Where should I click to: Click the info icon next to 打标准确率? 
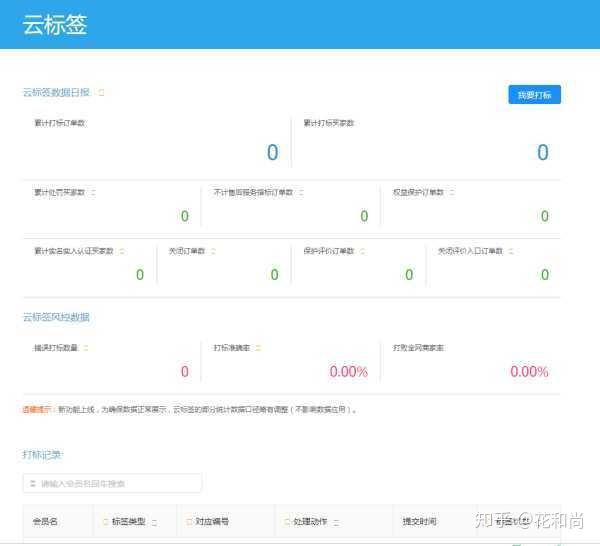click(x=258, y=348)
